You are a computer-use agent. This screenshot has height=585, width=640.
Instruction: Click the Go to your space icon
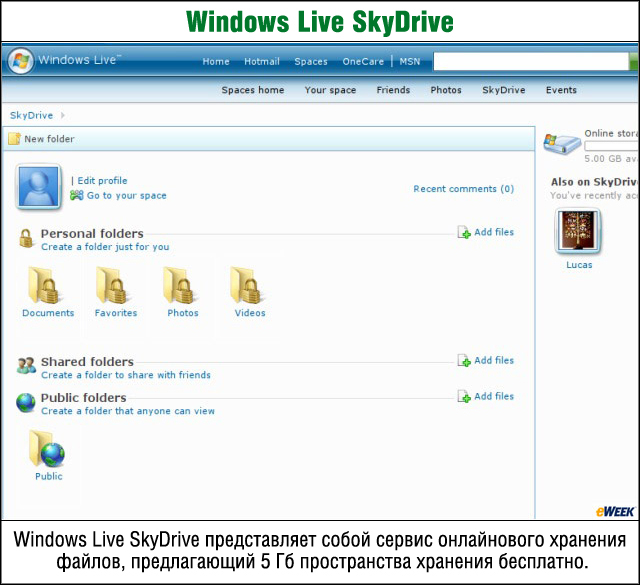click(76, 195)
